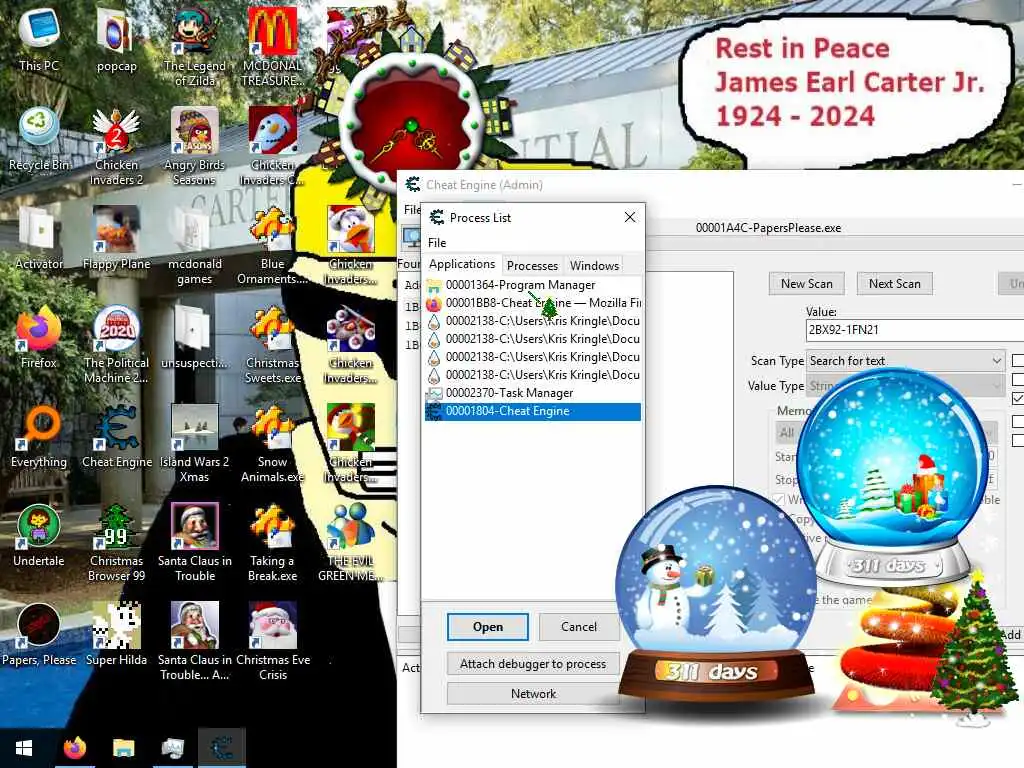1024x768 pixels.
Task: Open the Recycle Bin icon
Action: coord(39,138)
